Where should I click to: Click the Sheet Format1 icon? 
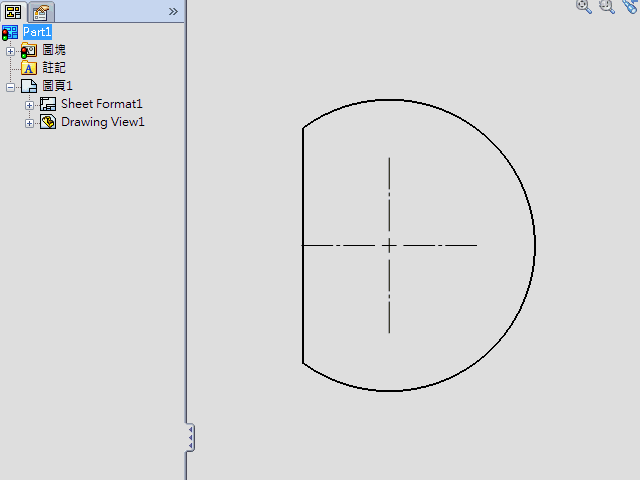tap(48, 104)
